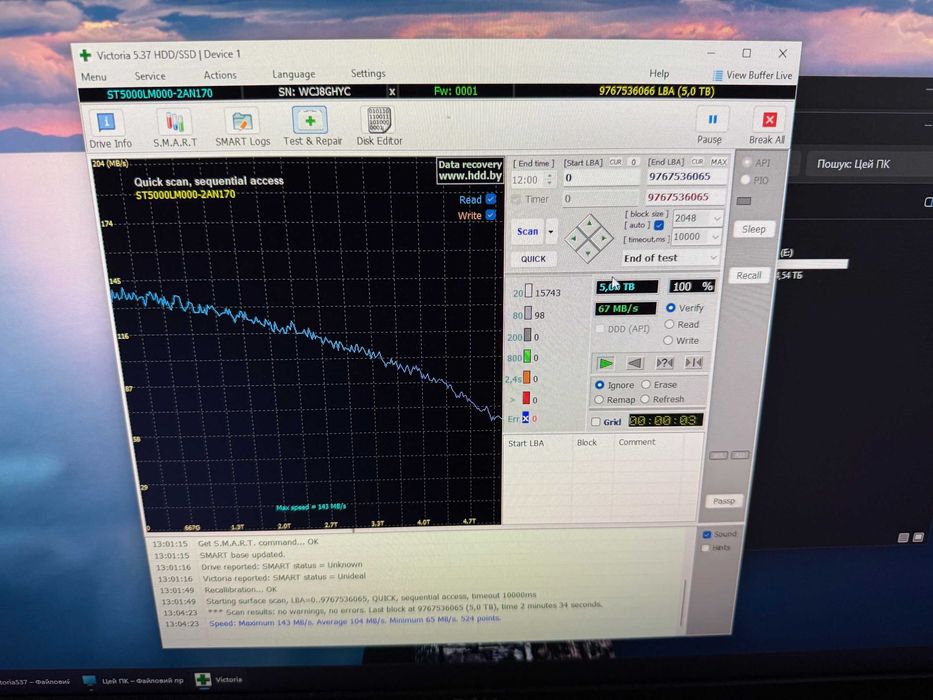Click the Victoria taskbar icon
Screen dimensions: 933x700
tap(203, 679)
